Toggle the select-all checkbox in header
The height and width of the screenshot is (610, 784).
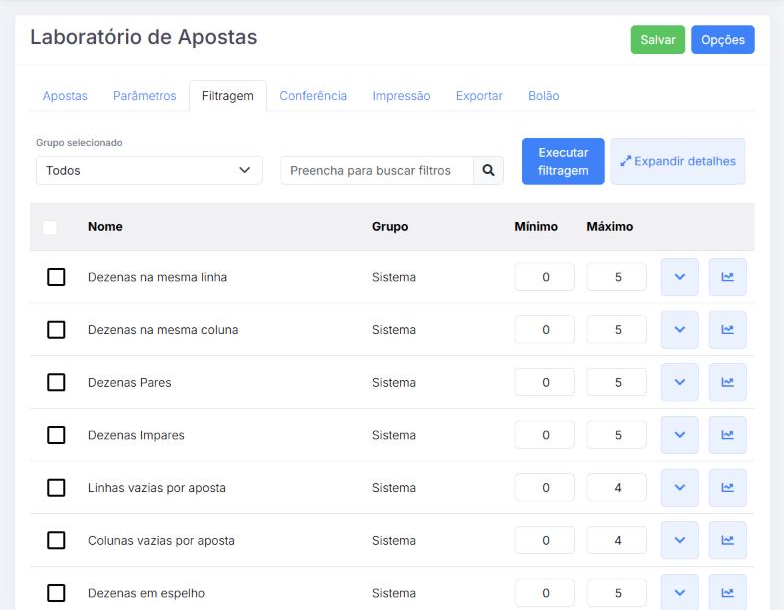tap(50, 227)
